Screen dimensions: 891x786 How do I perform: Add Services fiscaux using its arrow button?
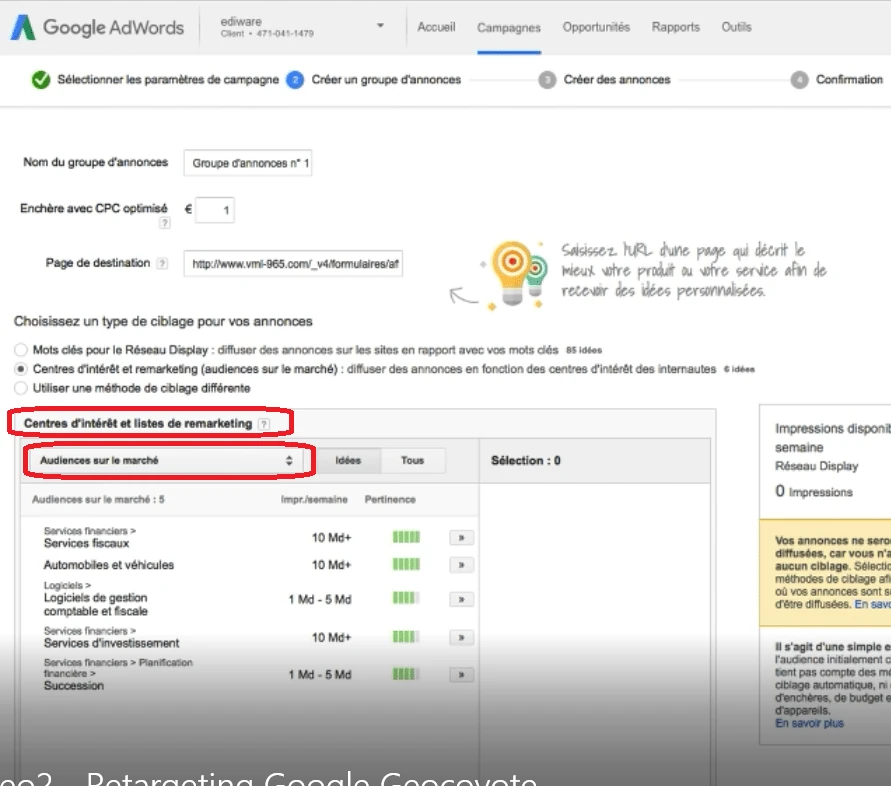(460, 538)
